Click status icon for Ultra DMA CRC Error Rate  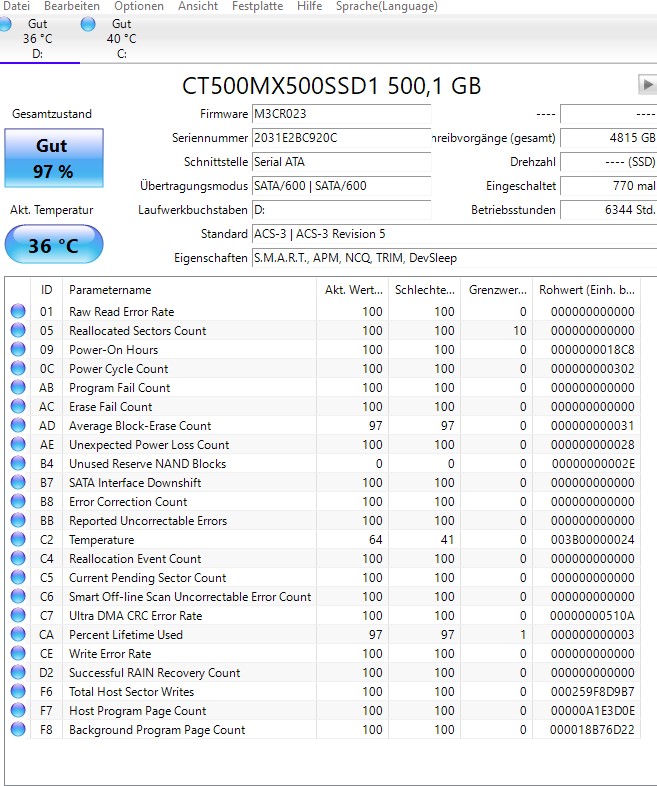click(x=18, y=616)
